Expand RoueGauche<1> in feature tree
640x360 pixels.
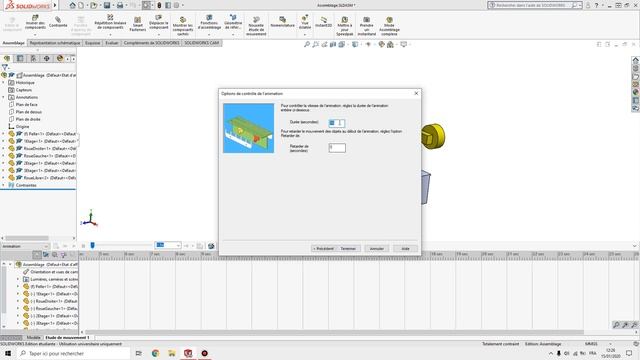tap(3, 156)
